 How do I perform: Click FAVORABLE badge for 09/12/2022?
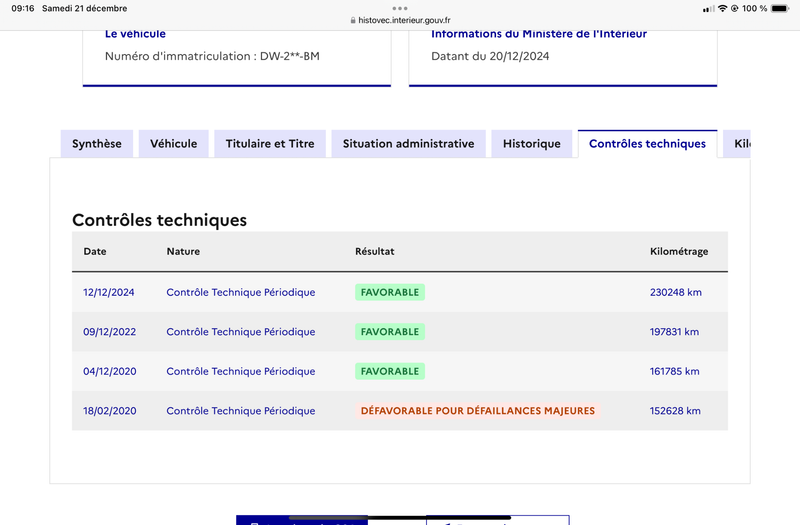coord(390,332)
